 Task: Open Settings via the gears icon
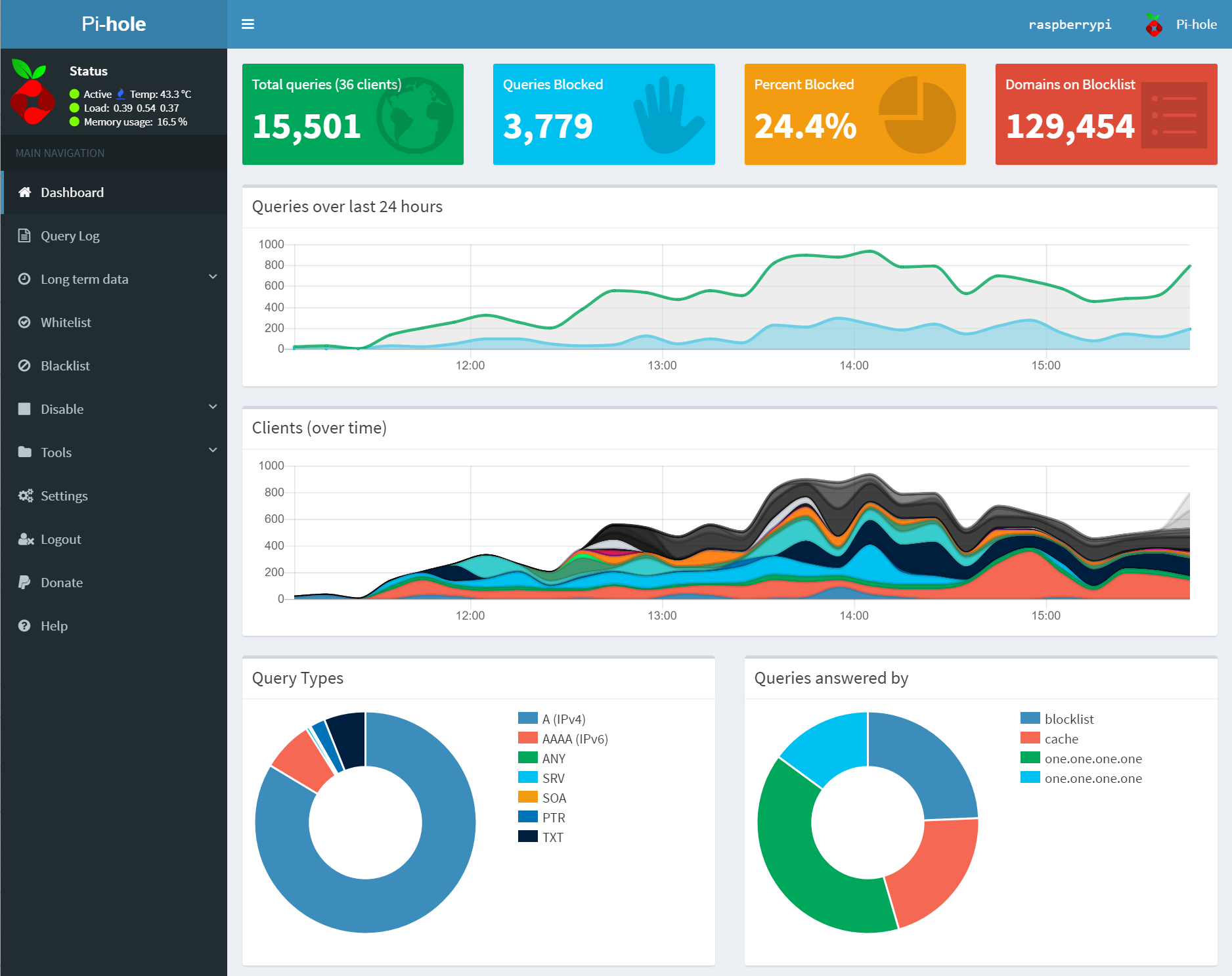point(26,495)
